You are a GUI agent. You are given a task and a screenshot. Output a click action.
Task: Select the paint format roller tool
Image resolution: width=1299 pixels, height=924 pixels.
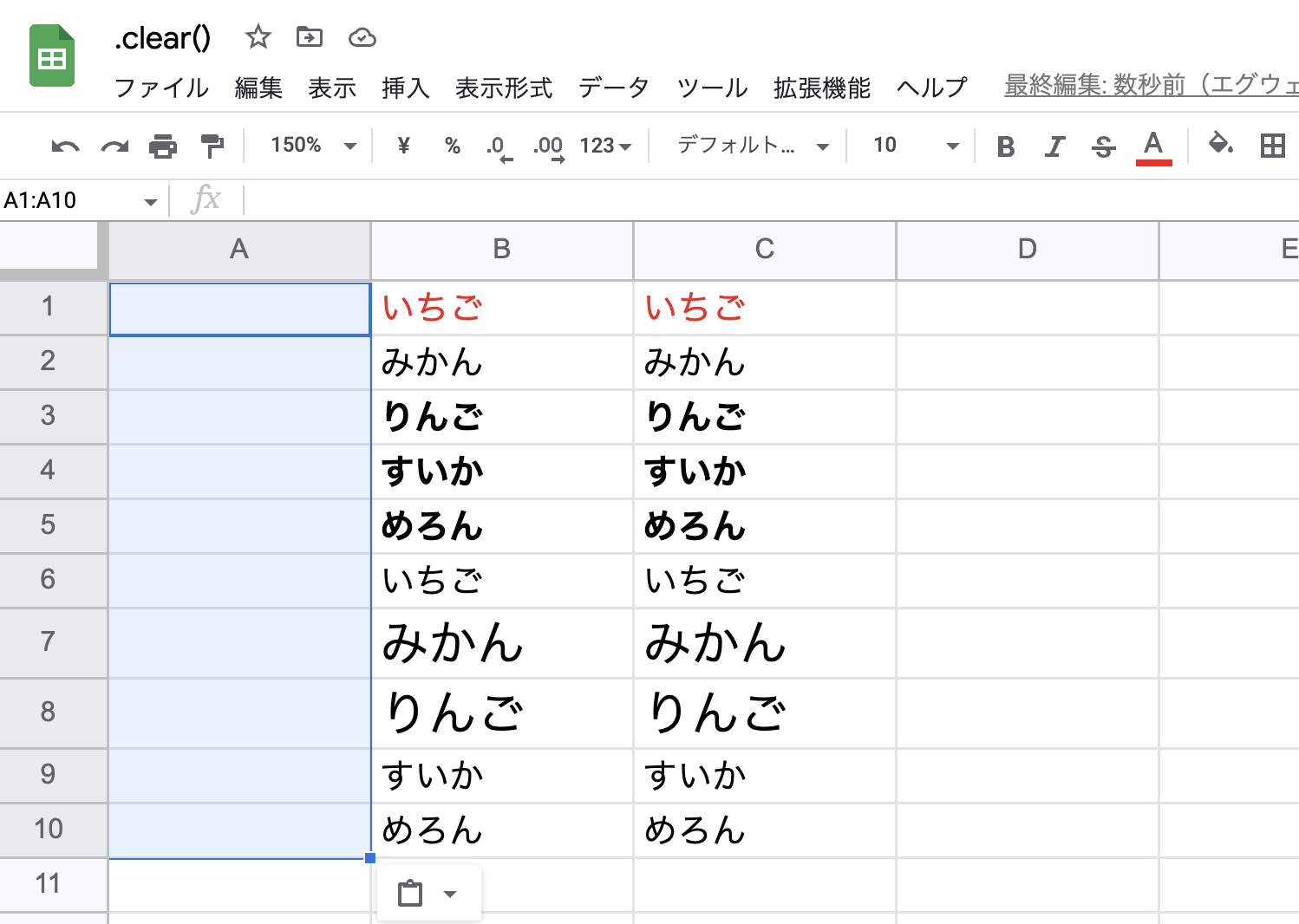pos(212,146)
